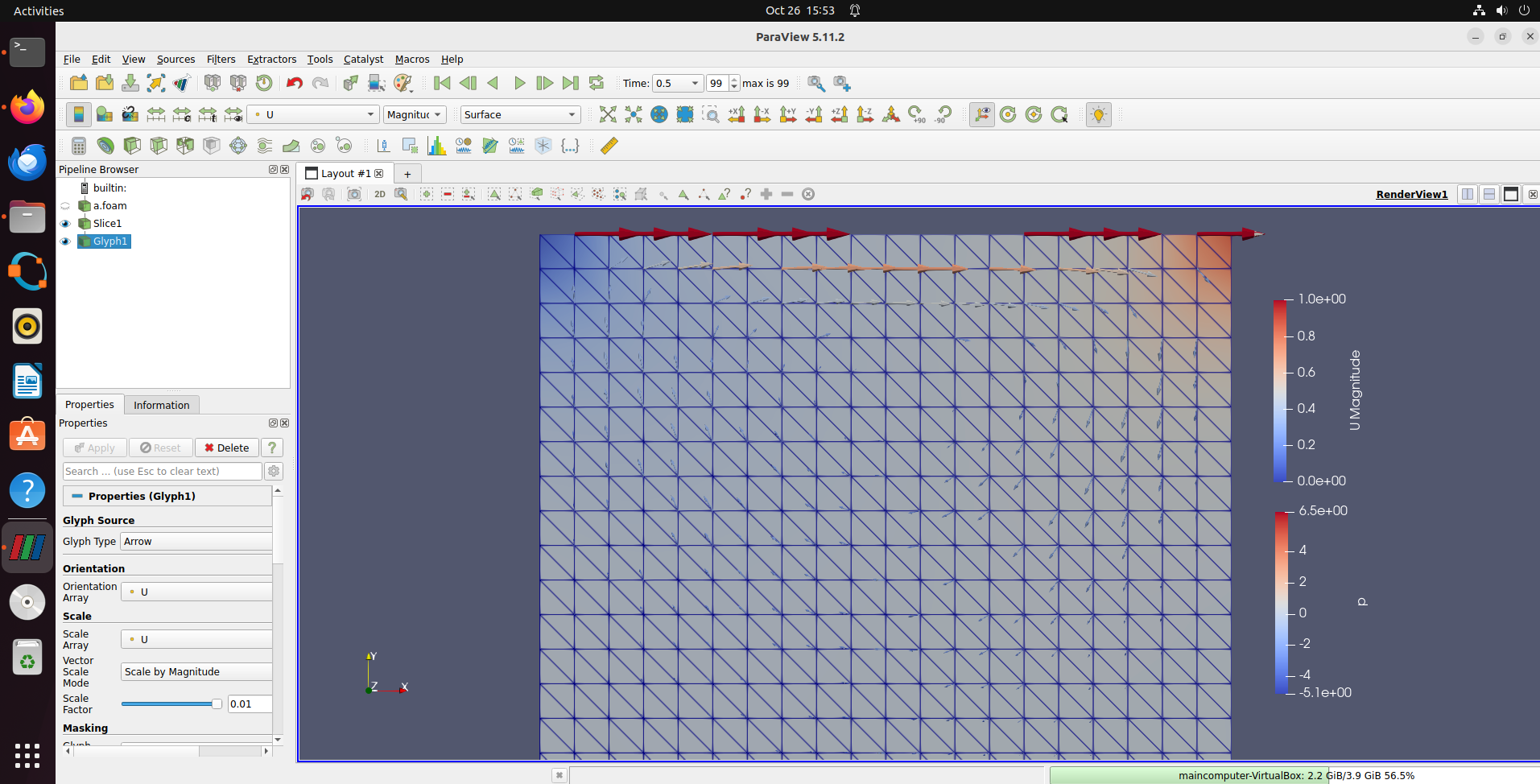The height and width of the screenshot is (784, 1540).
Task: Activate the ruler measurement tool
Action: (x=609, y=146)
